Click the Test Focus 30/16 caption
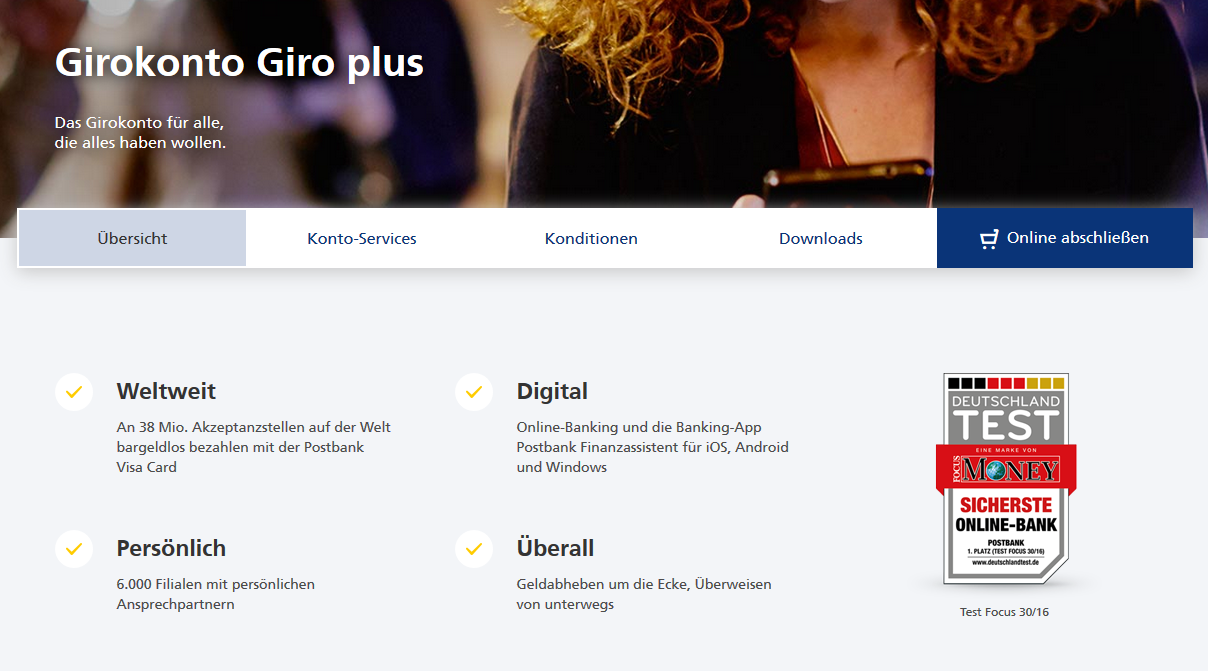The image size is (1208, 671). (1004, 611)
